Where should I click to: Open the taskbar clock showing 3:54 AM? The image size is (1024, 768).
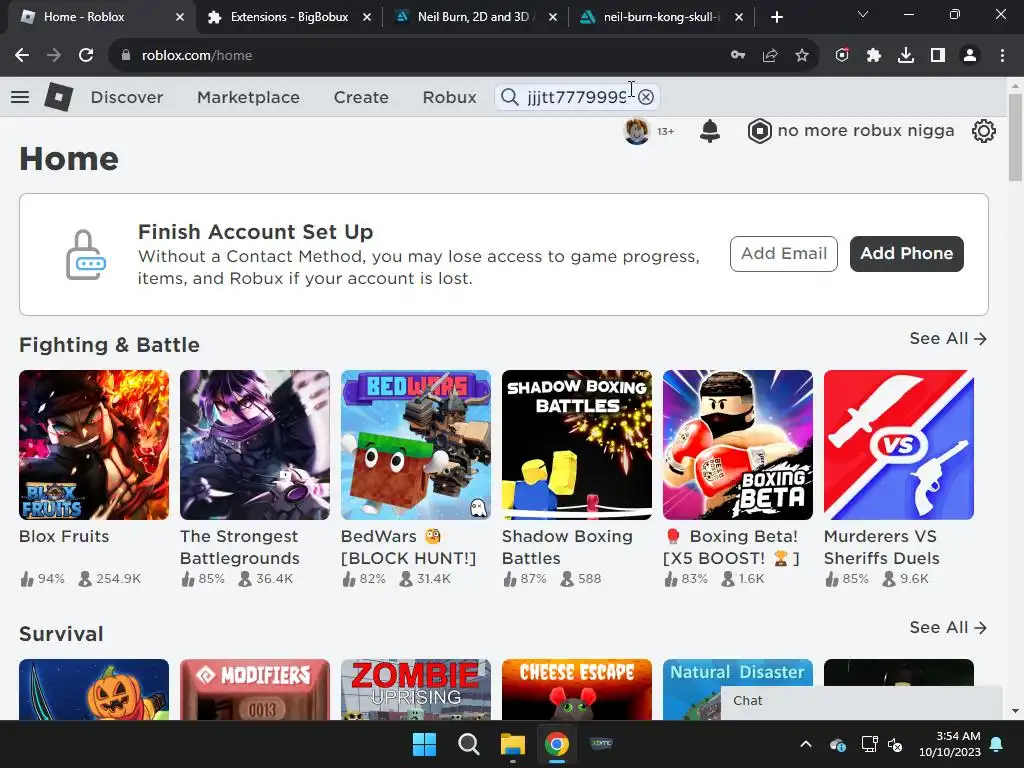pyautogui.click(x=950, y=744)
